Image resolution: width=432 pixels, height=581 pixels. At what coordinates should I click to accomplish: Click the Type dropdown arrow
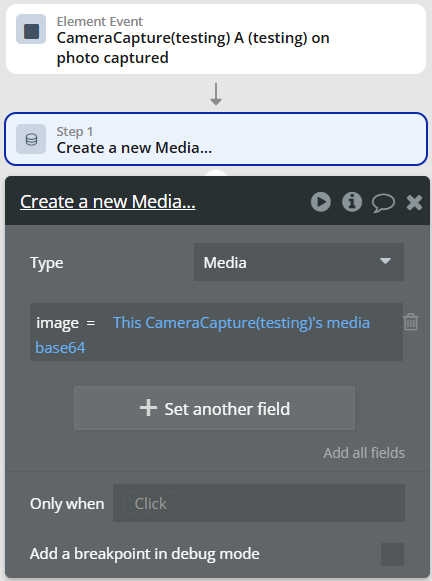point(385,261)
